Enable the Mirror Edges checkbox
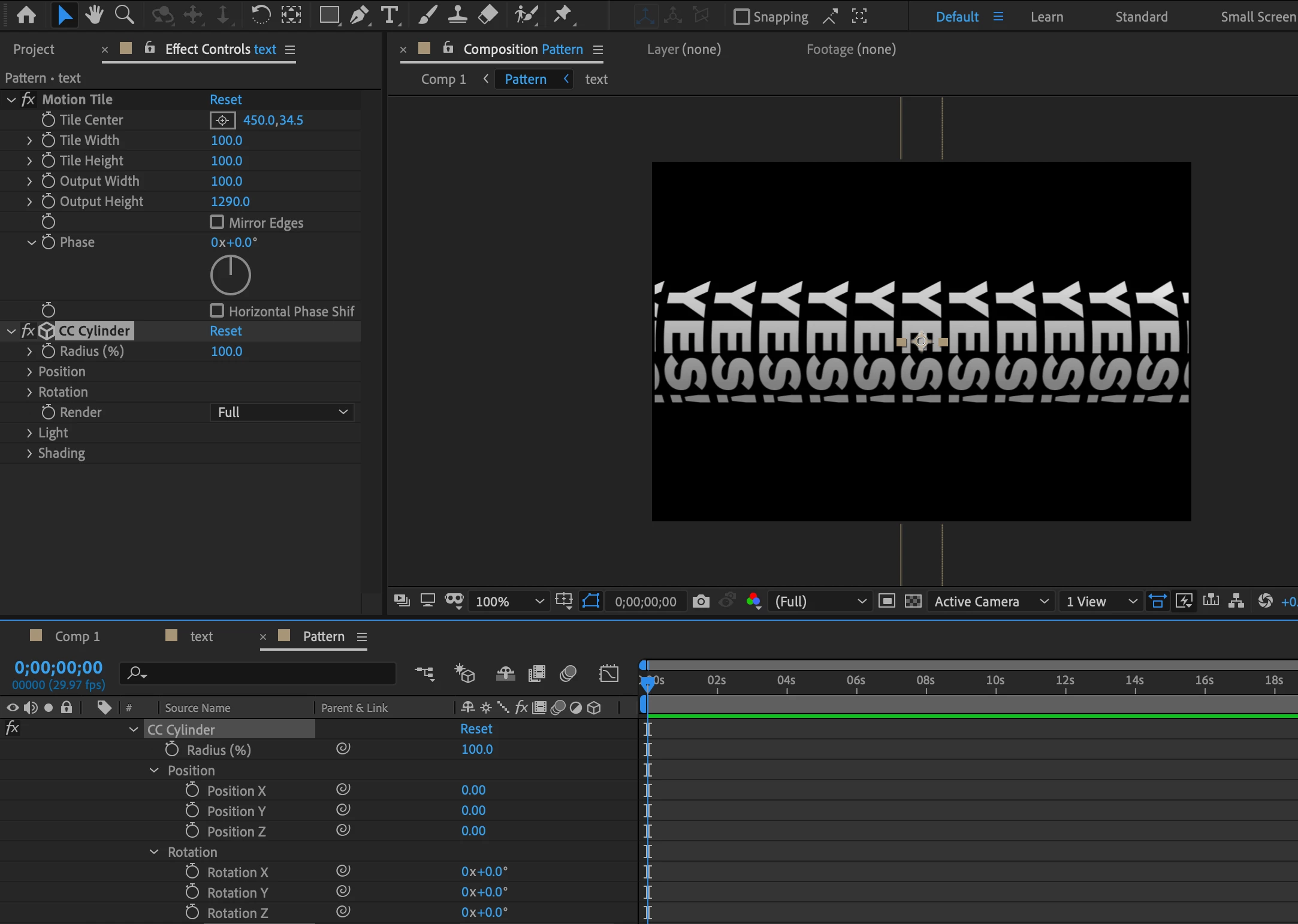The image size is (1298, 924). 217,222
